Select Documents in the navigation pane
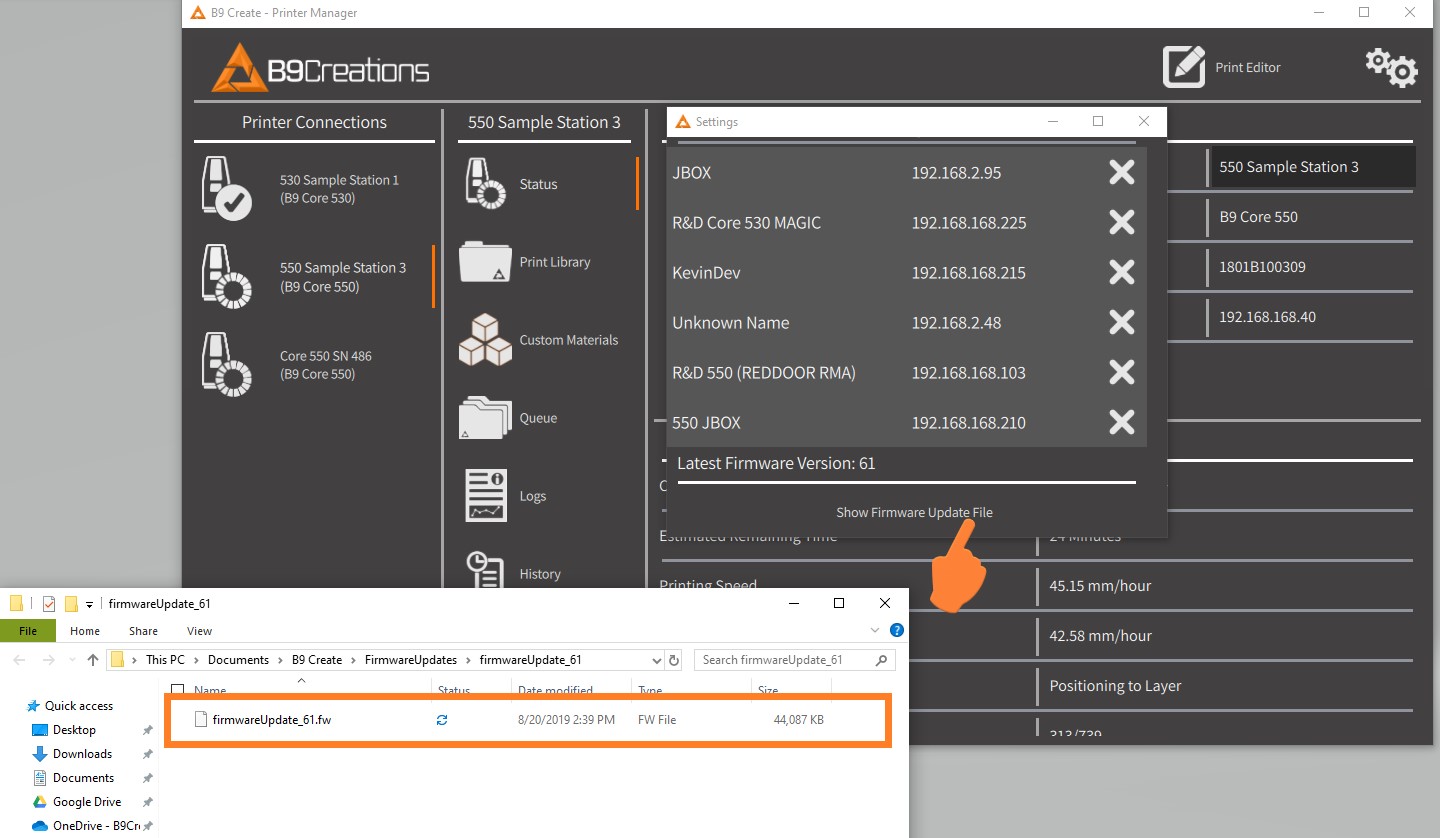Screen dimensions: 1440x838 click(83, 778)
